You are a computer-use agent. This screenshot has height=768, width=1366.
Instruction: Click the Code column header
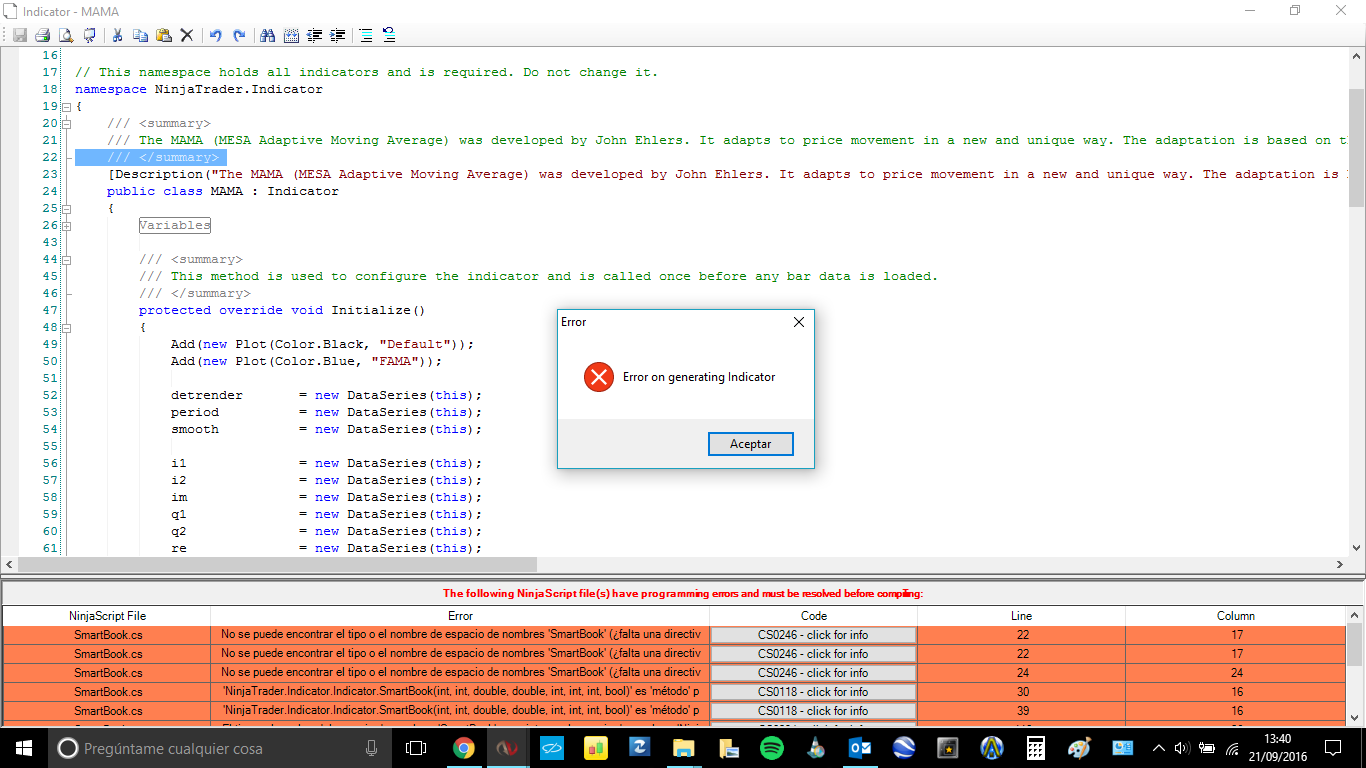814,616
